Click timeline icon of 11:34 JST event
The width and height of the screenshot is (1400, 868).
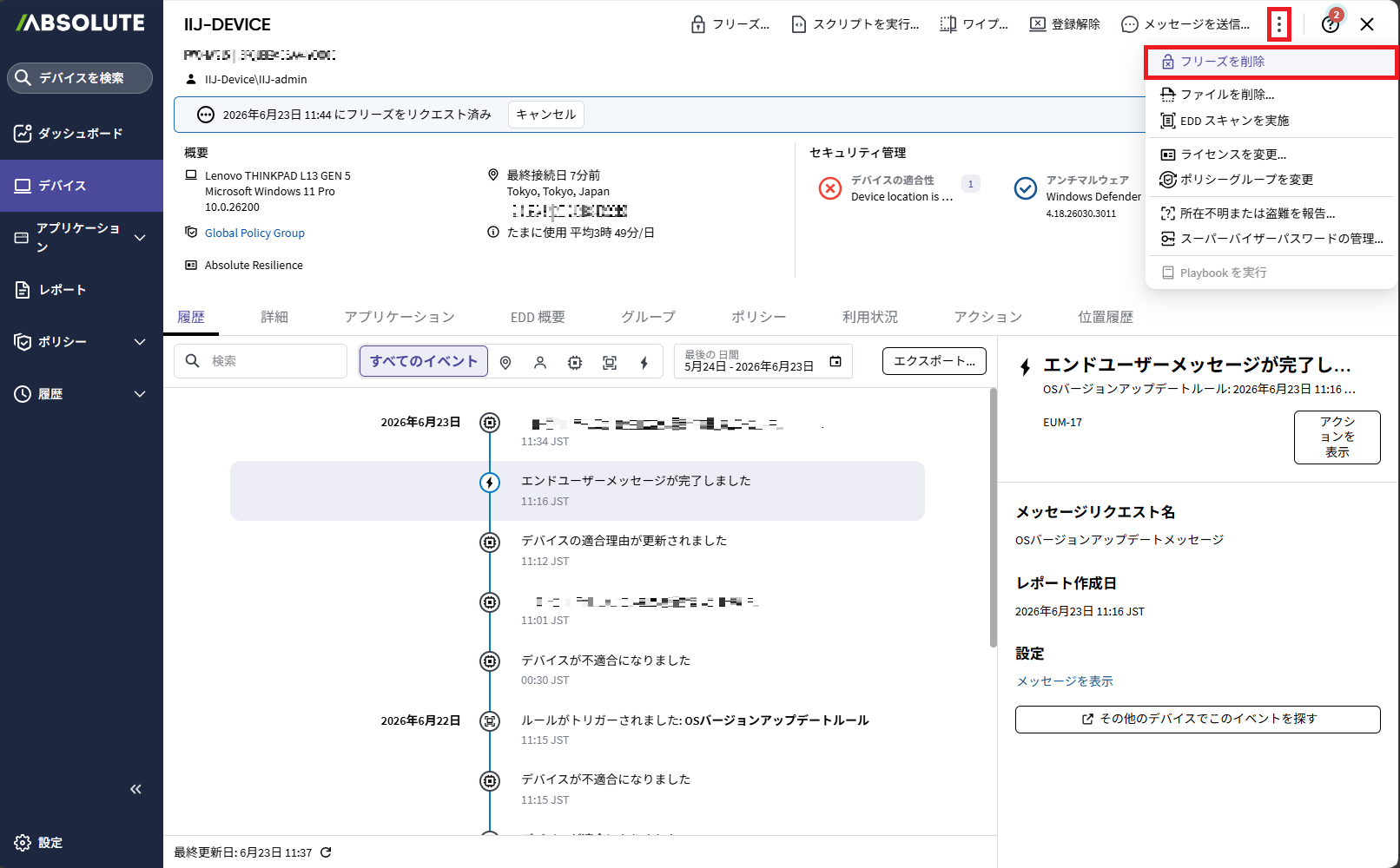pyautogui.click(x=490, y=423)
